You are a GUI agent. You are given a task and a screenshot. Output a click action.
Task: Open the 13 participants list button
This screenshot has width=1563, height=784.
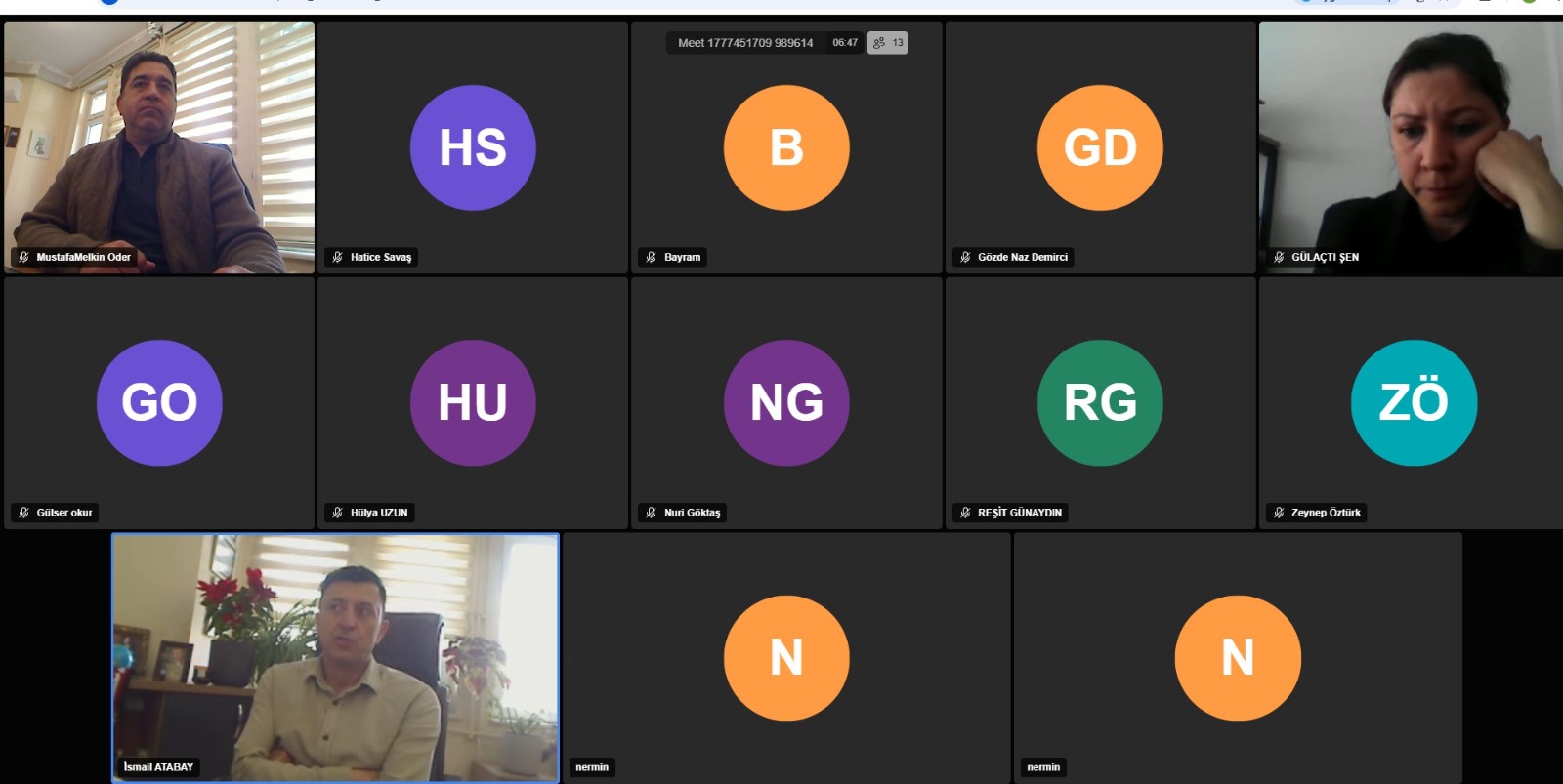887,43
